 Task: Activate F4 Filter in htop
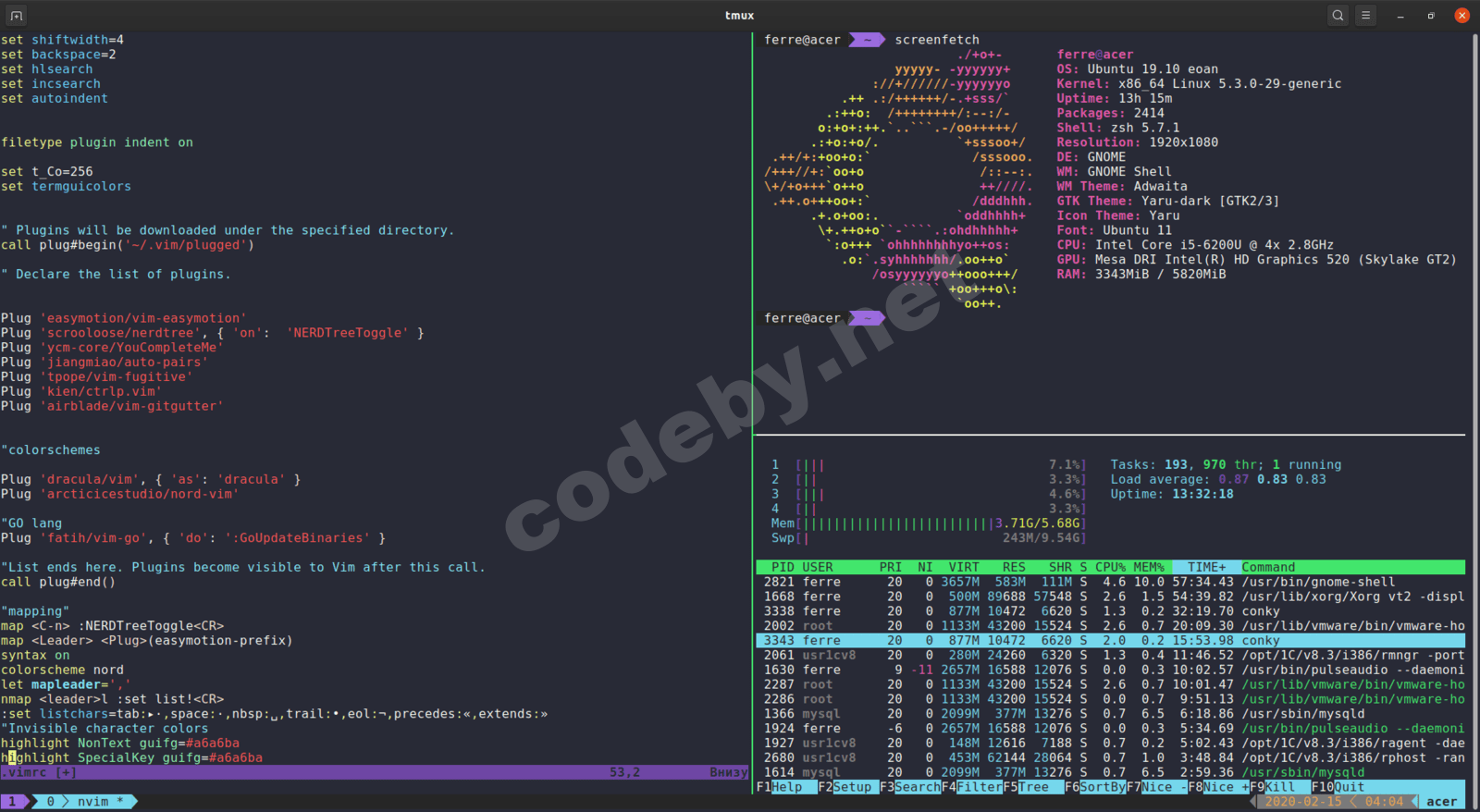(x=973, y=787)
